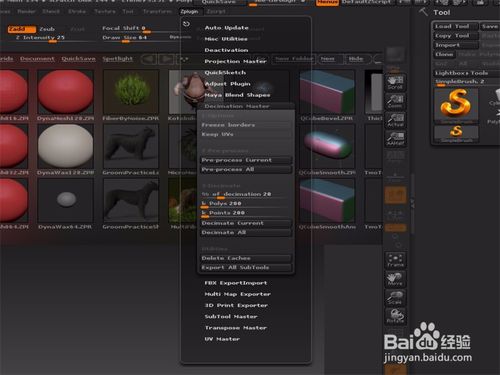Open the Transform menu
This screenshot has height=375, width=500.
pyautogui.click(x=157, y=12)
